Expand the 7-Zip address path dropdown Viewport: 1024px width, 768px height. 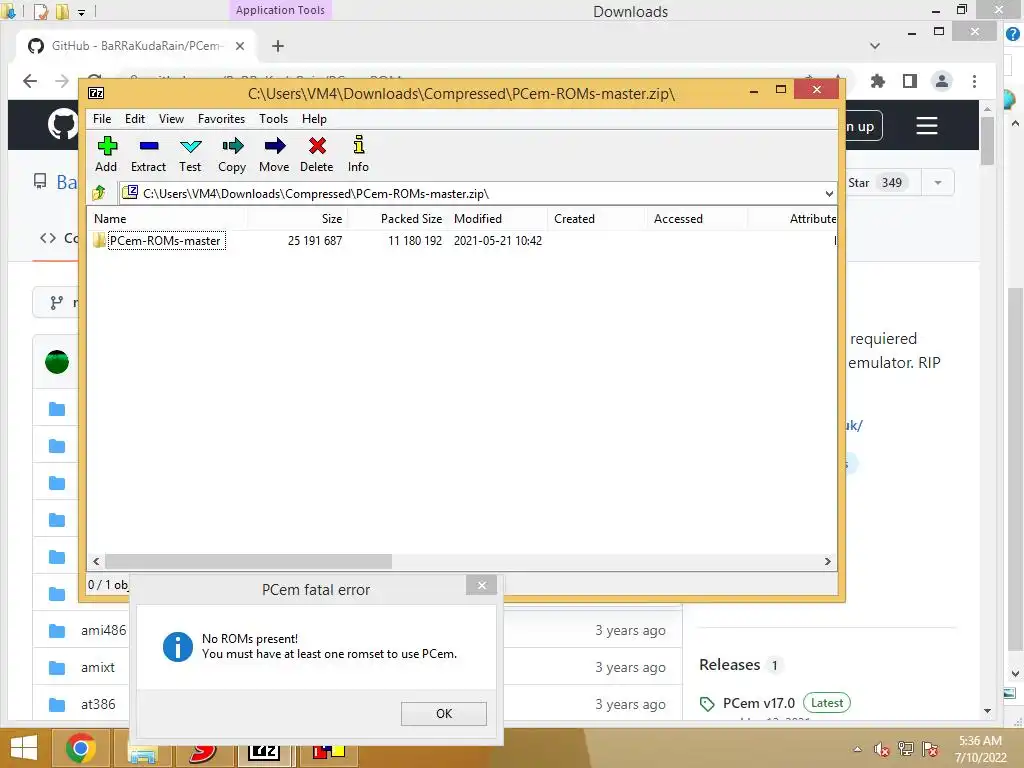[x=829, y=194]
